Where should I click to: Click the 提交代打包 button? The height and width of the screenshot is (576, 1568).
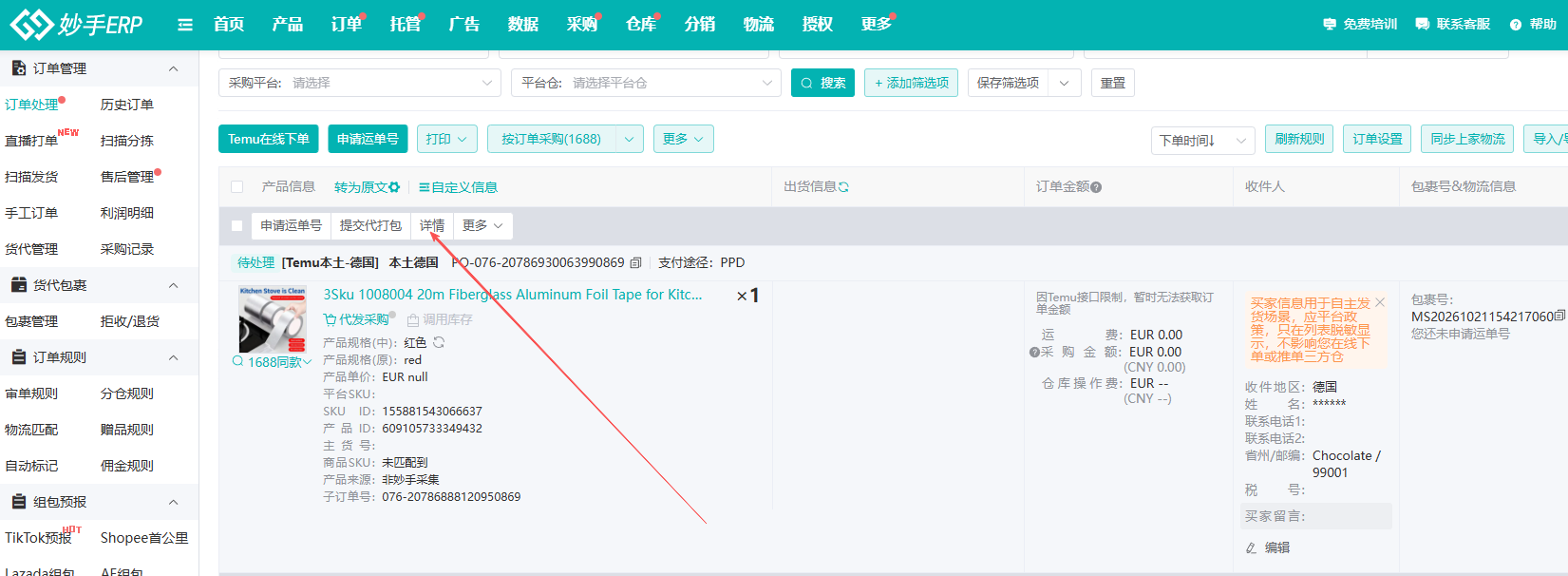pyautogui.click(x=370, y=225)
